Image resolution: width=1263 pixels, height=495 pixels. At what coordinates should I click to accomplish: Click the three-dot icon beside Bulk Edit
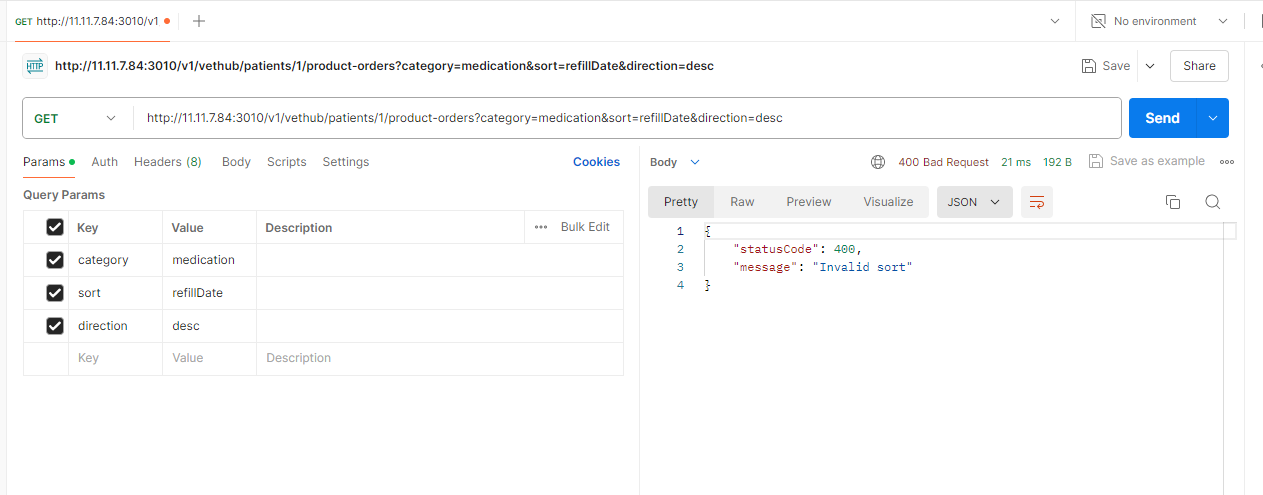(541, 227)
